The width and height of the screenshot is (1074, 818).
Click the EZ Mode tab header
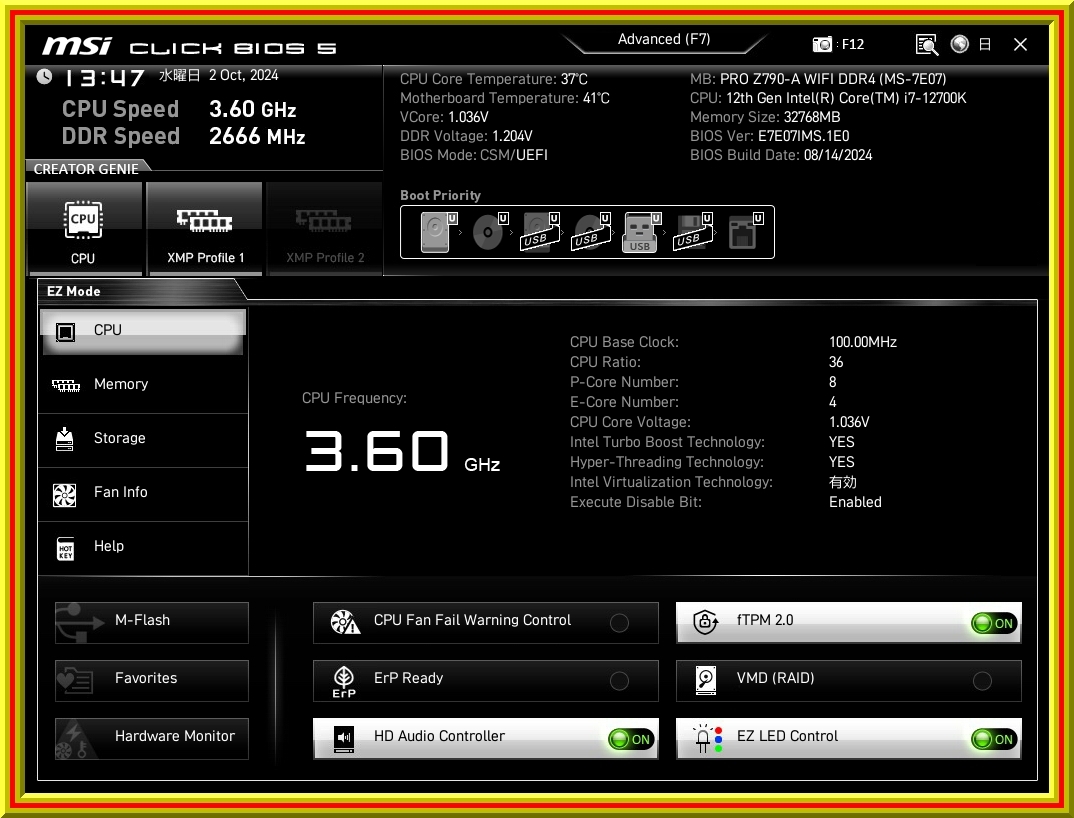tap(73, 291)
